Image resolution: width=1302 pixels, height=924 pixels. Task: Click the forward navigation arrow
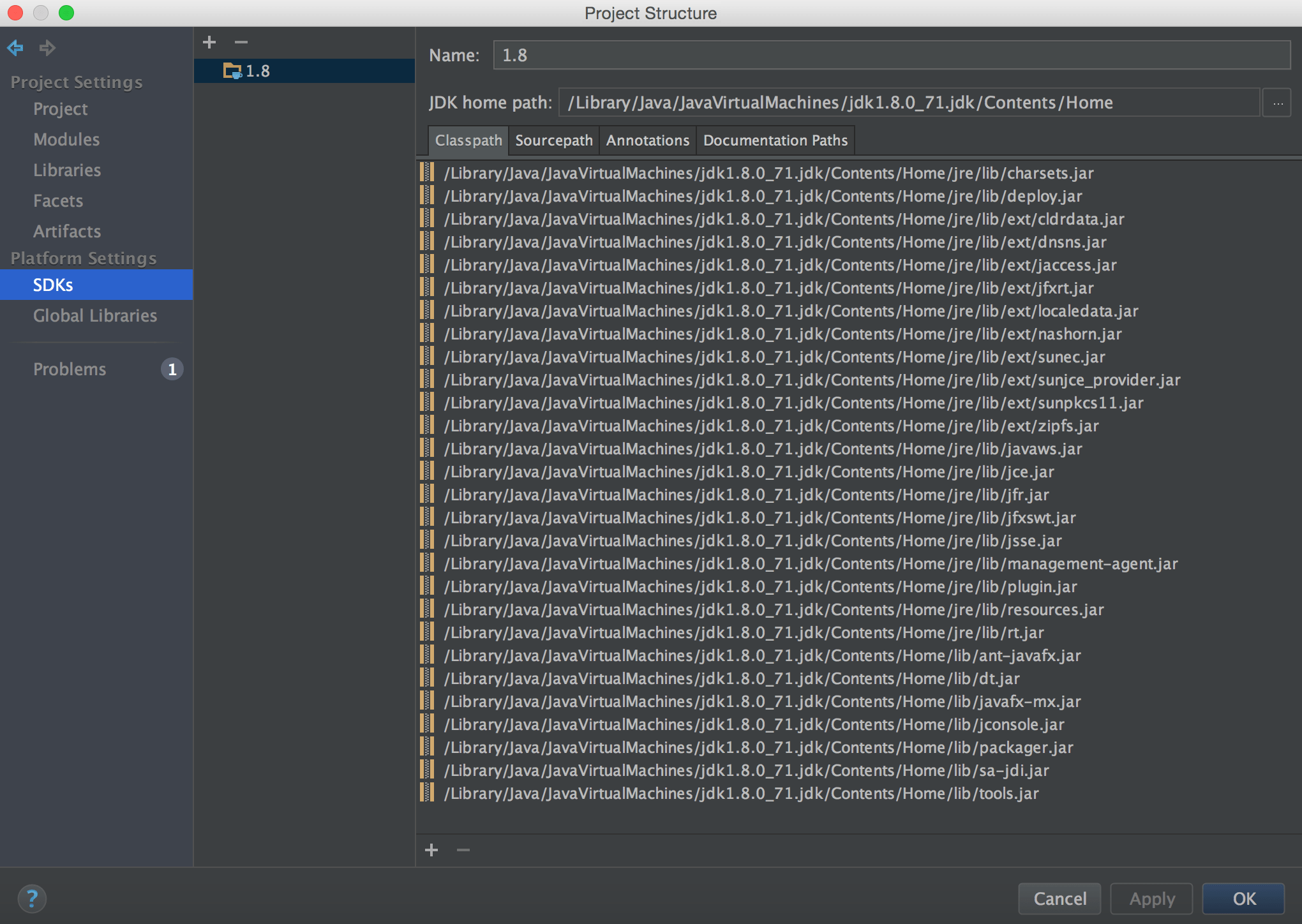point(47,47)
